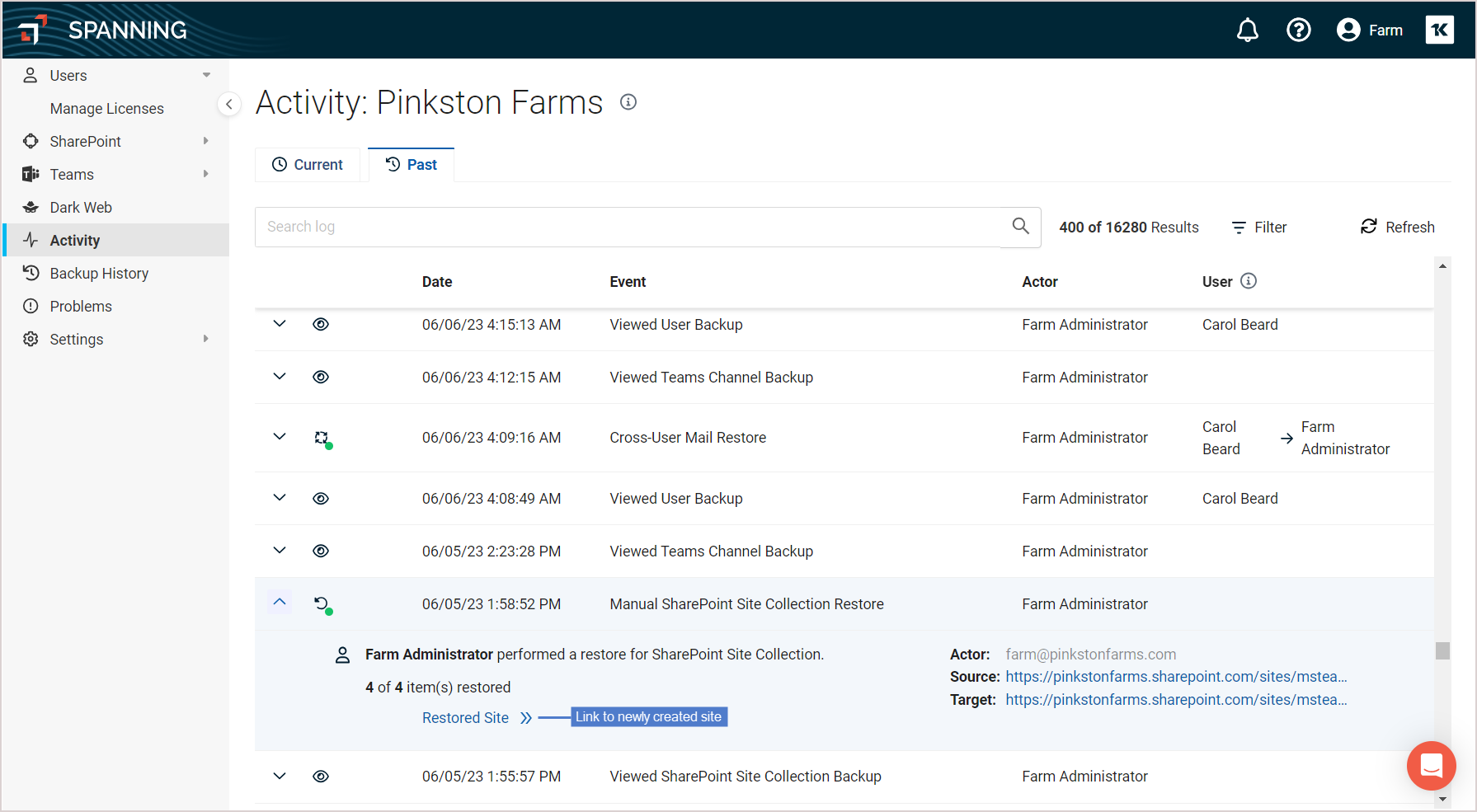Screen dimensions: 1477x812
Task: Click the Kaseya K logo icon
Action: pyautogui.click(x=1439, y=31)
